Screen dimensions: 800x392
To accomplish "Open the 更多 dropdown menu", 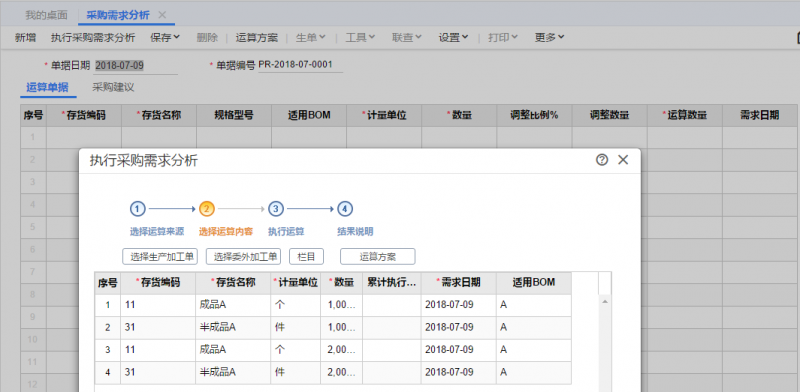I will (x=549, y=37).
